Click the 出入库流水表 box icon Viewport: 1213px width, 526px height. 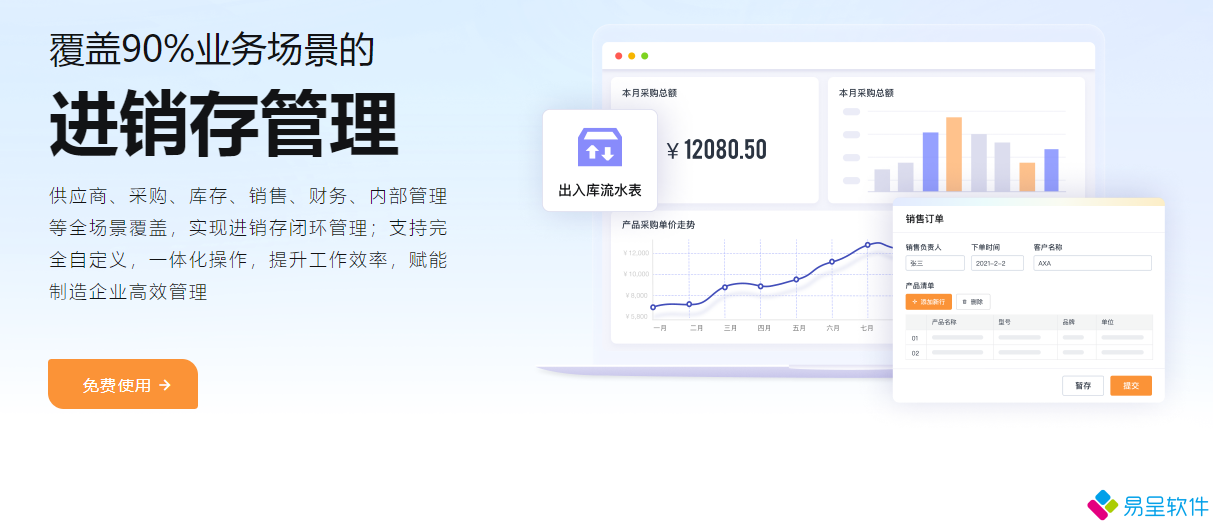point(600,147)
